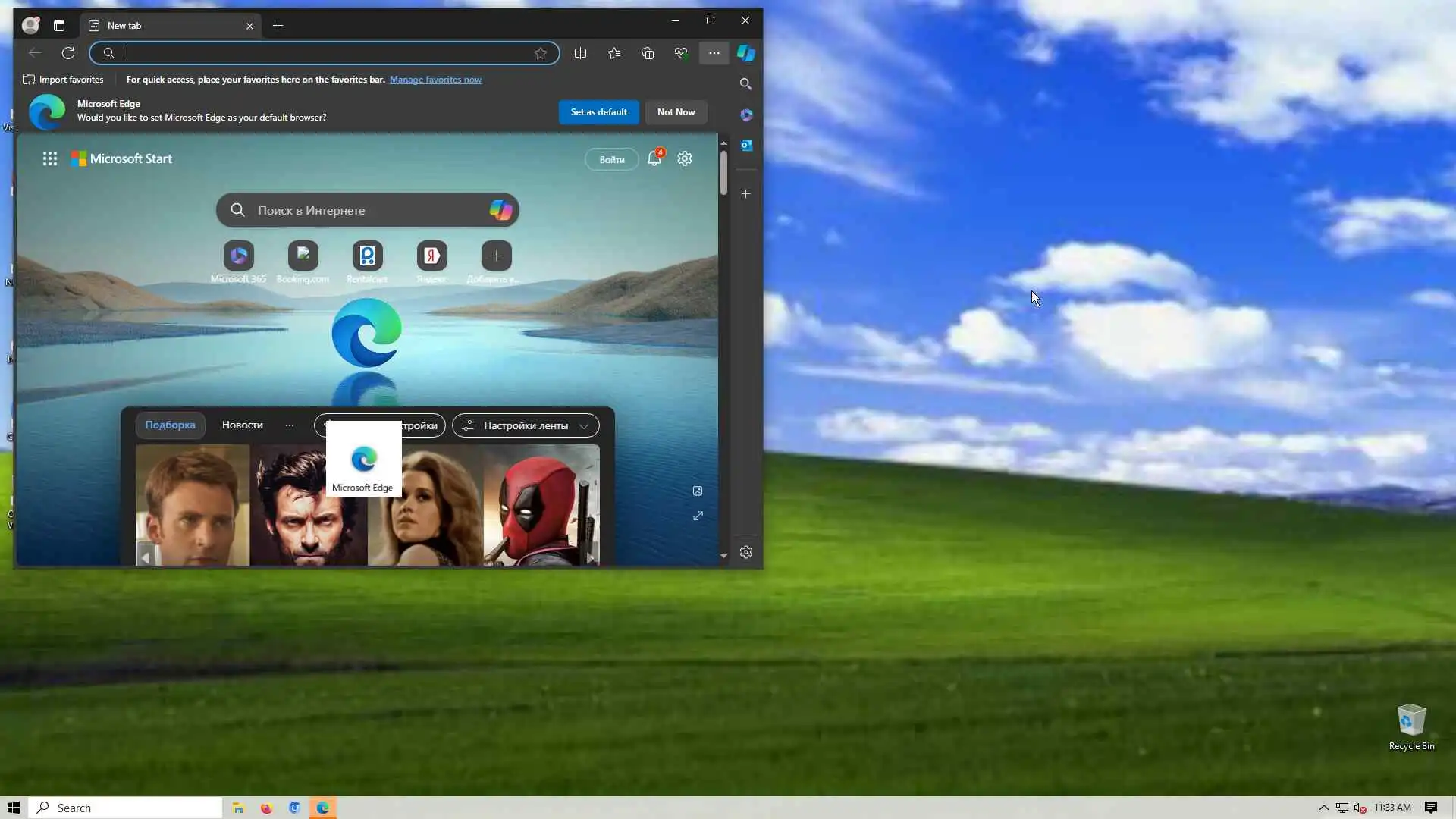
Task: Expand the feed to full page view
Action: 698,516
